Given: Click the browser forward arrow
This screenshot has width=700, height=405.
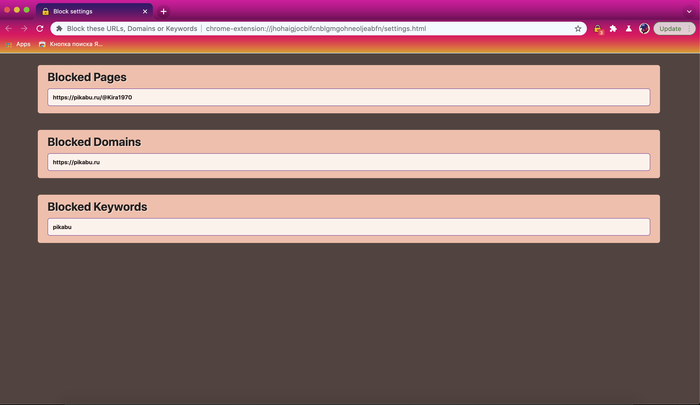Looking at the screenshot, I should (x=24, y=29).
